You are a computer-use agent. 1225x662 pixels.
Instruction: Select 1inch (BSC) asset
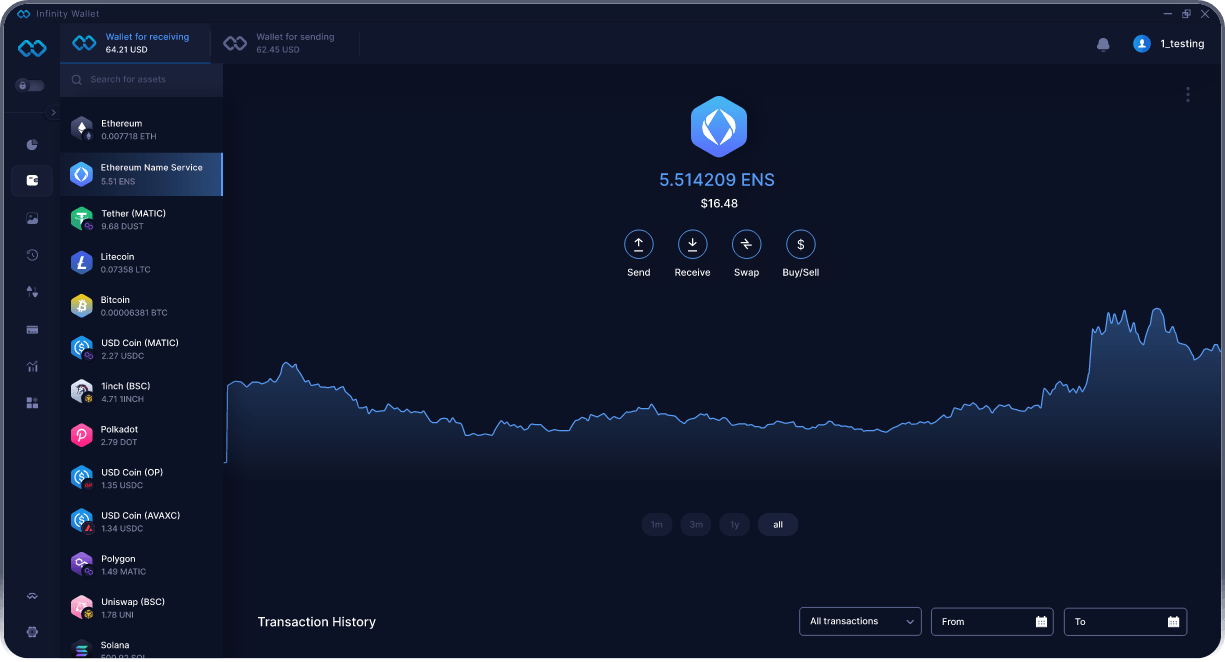click(141, 392)
